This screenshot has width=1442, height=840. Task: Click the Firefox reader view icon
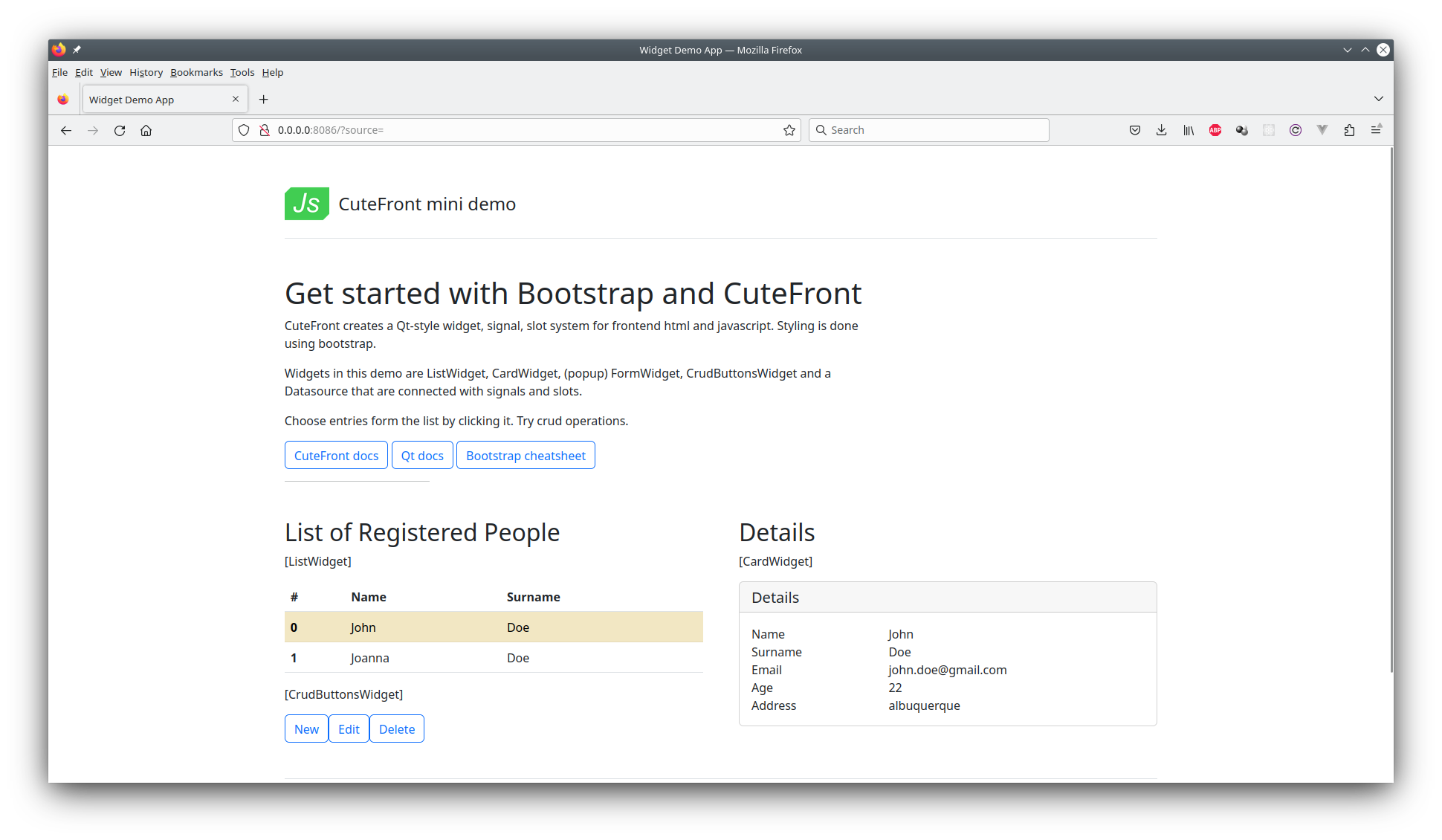coord(1381,129)
